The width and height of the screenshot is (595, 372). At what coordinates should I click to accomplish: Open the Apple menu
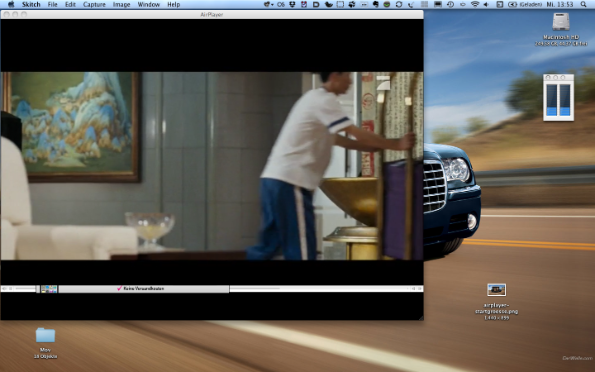(11, 5)
